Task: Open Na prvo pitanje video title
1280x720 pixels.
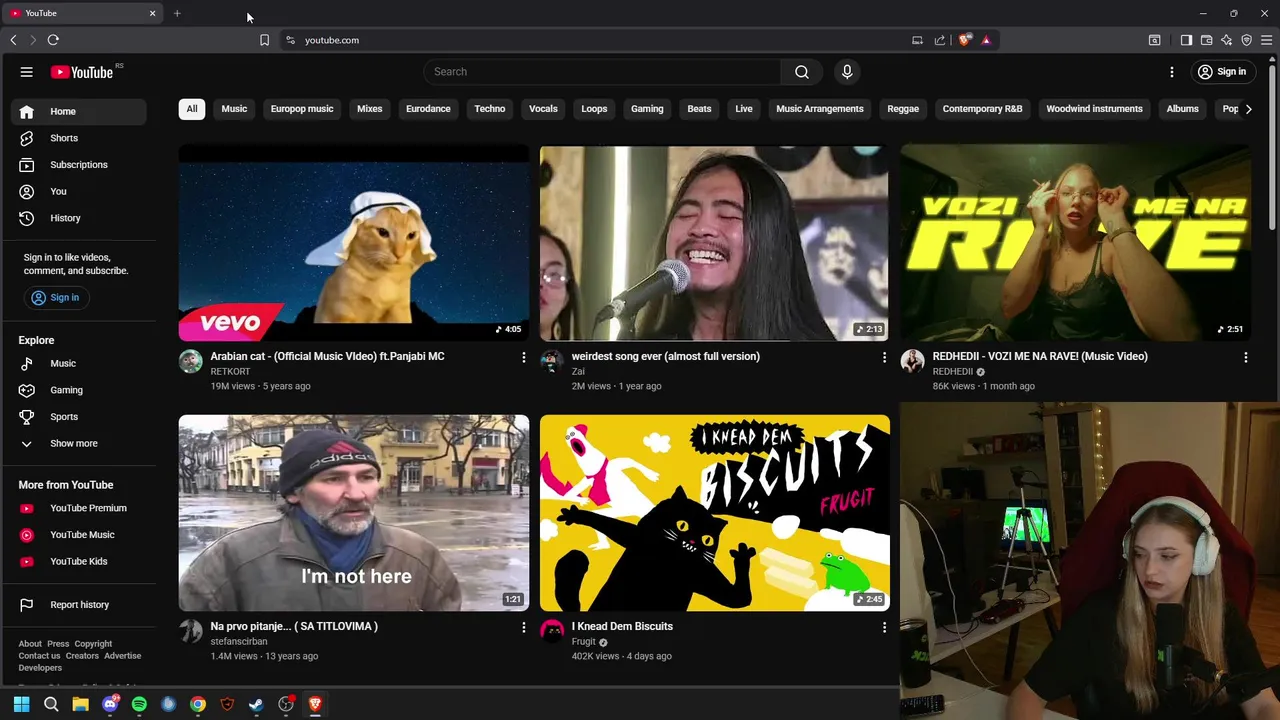Action: [294, 626]
